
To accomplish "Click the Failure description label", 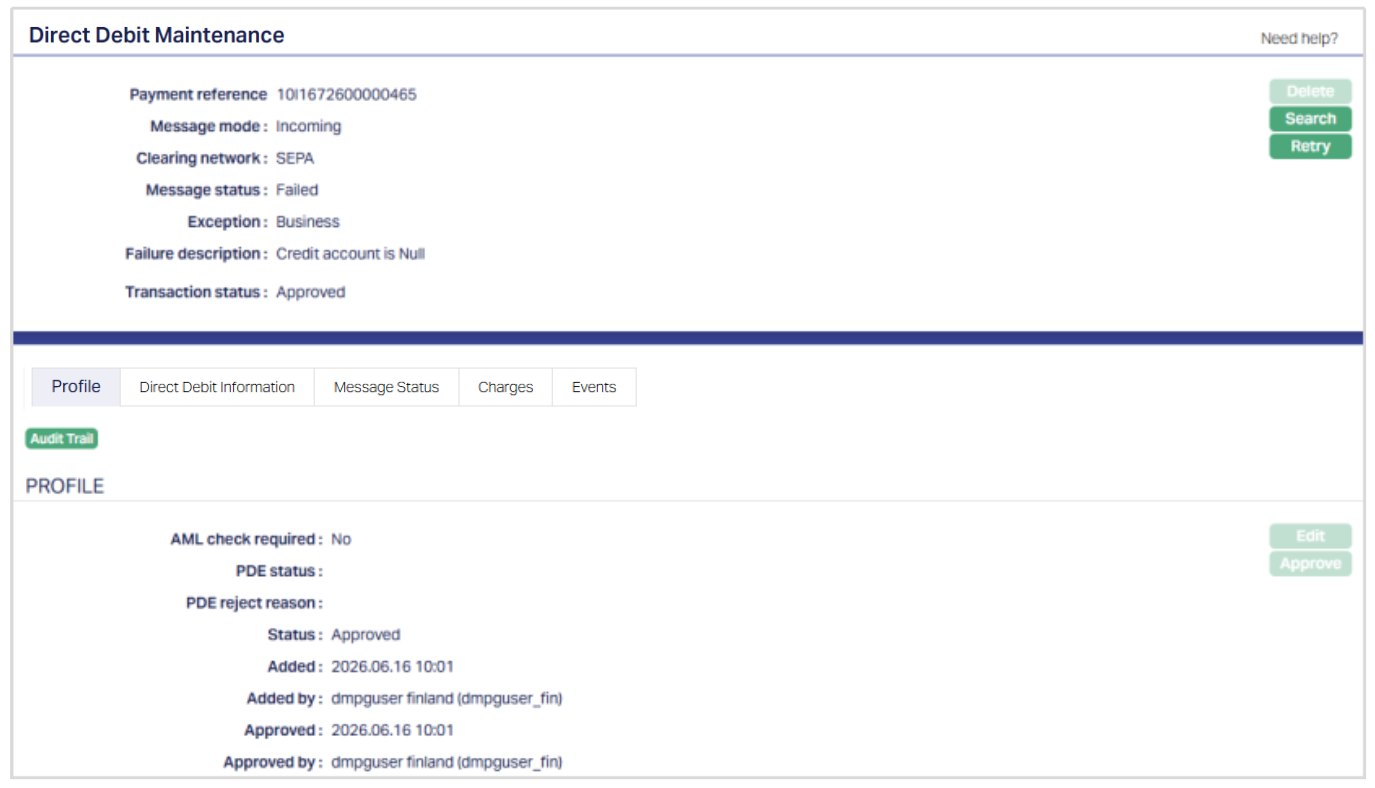I will (196, 254).
